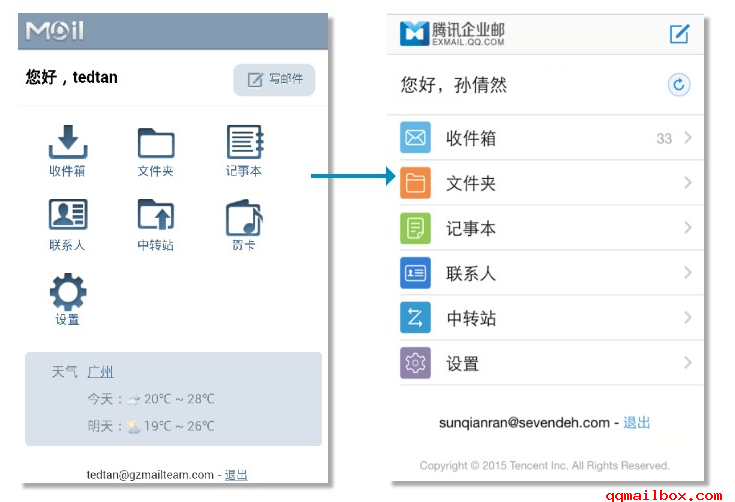Expand chevron on the 设置 row
Viewport: 735px width, 502px height.
[x=688, y=362]
